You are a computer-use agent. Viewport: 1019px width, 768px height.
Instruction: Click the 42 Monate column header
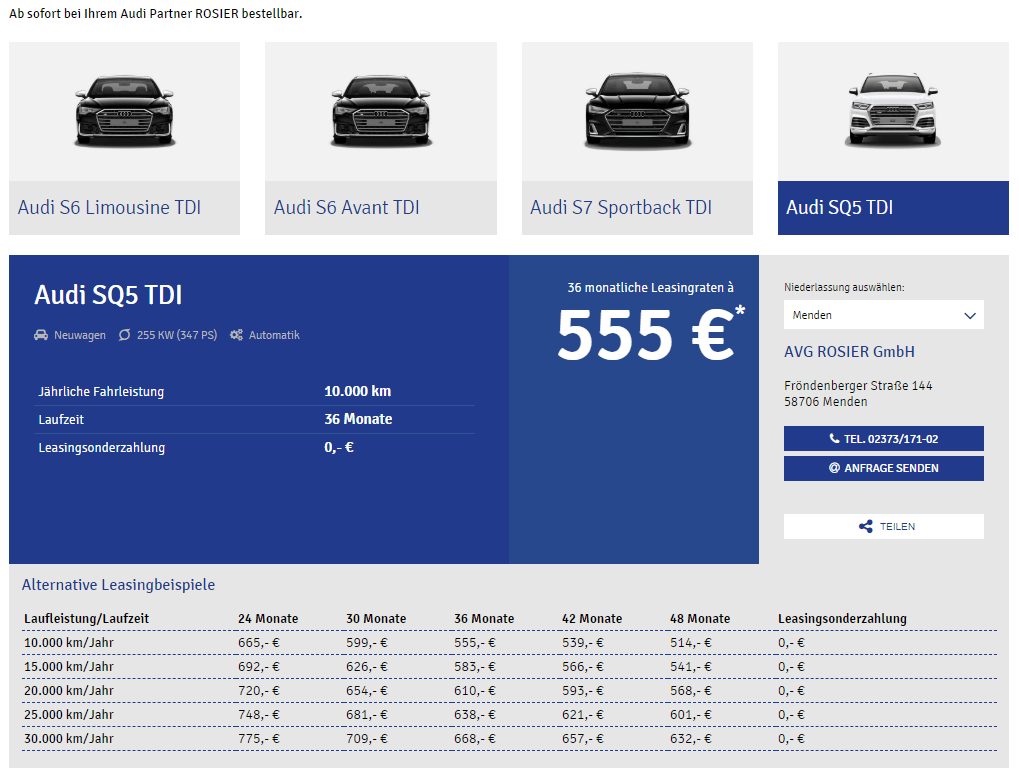tap(591, 619)
